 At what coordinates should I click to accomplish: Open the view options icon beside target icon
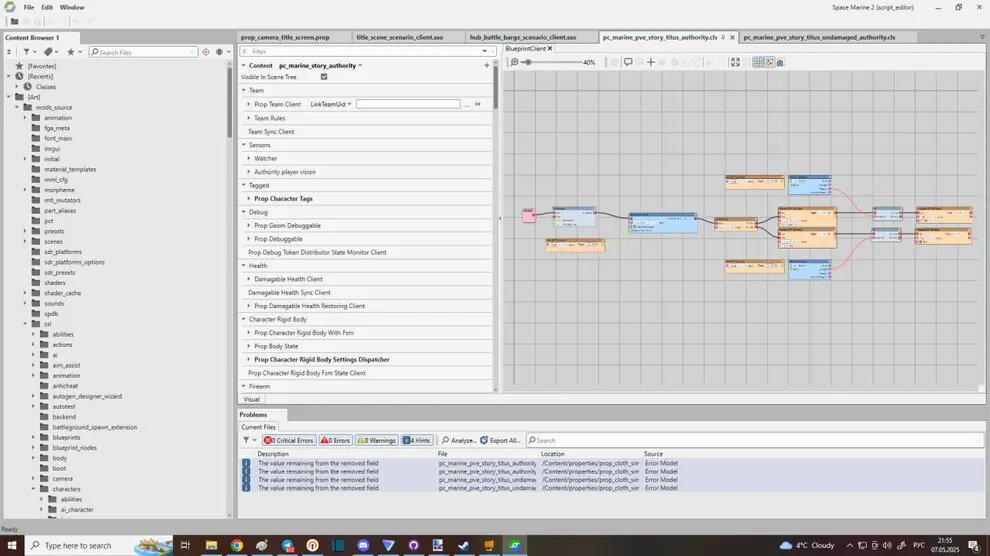tap(220, 52)
